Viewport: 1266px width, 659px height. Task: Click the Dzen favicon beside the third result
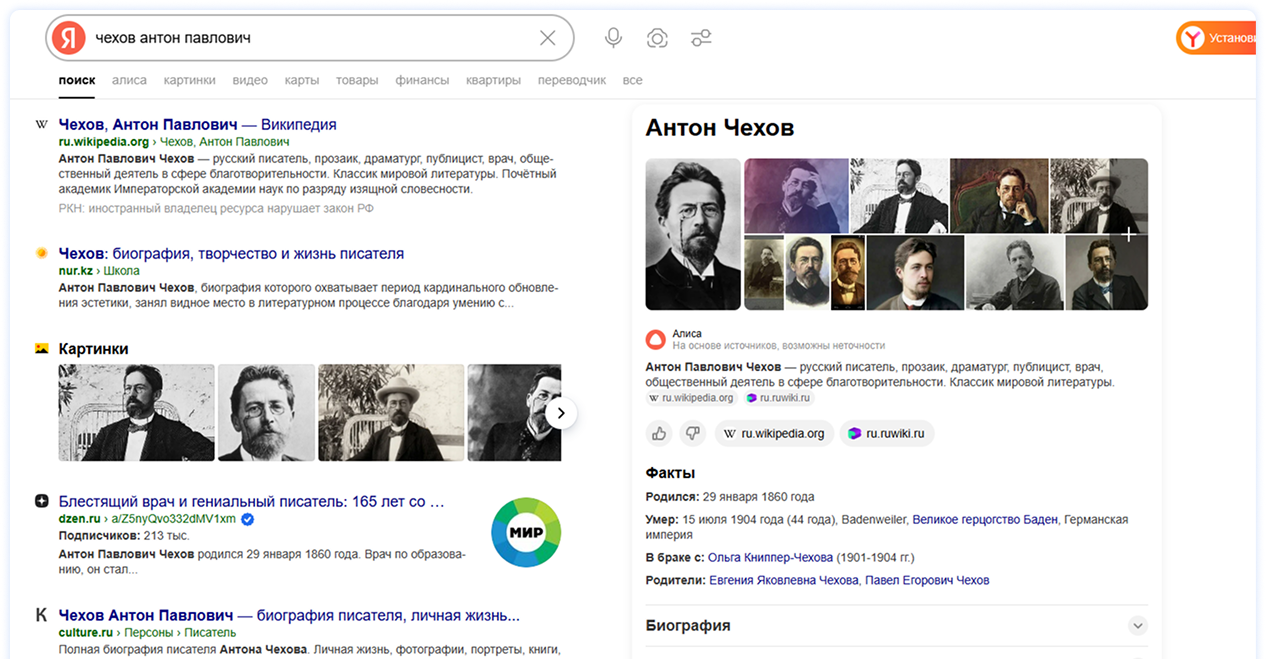click(41, 501)
